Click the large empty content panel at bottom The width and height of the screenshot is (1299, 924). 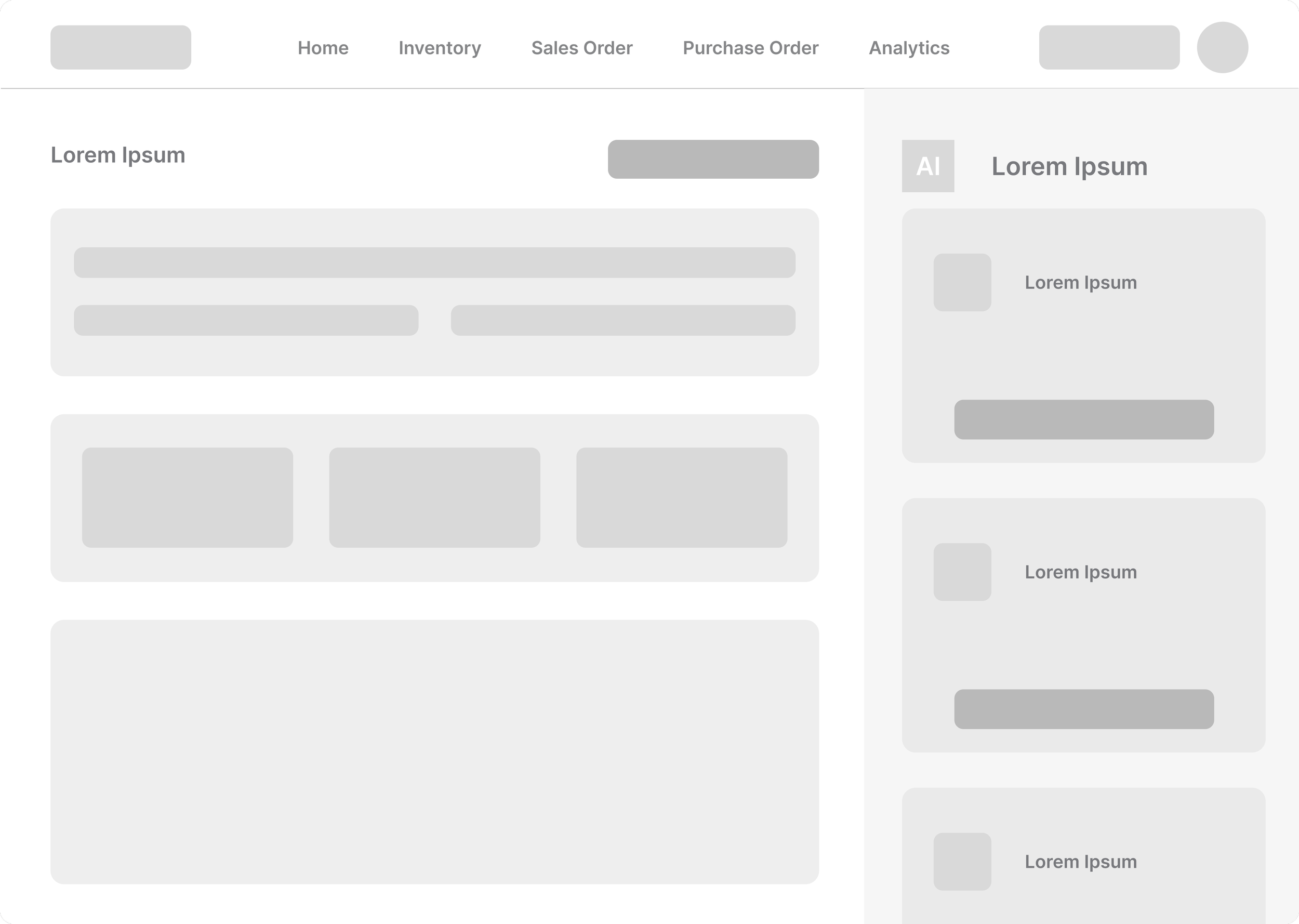tap(434, 751)
